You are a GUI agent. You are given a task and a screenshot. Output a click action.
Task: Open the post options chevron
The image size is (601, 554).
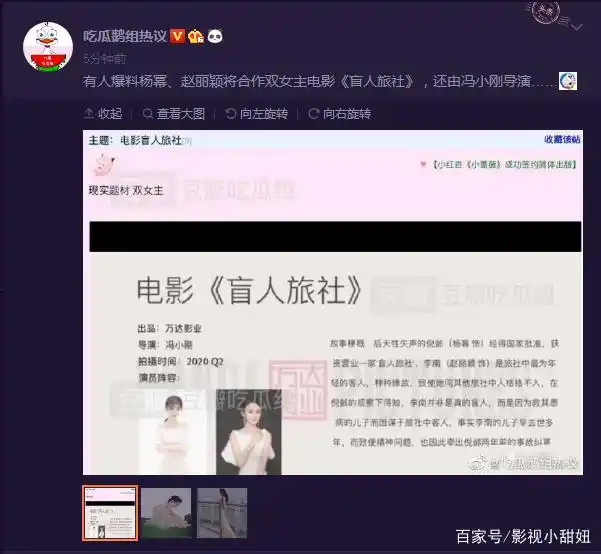click(577, 27)
